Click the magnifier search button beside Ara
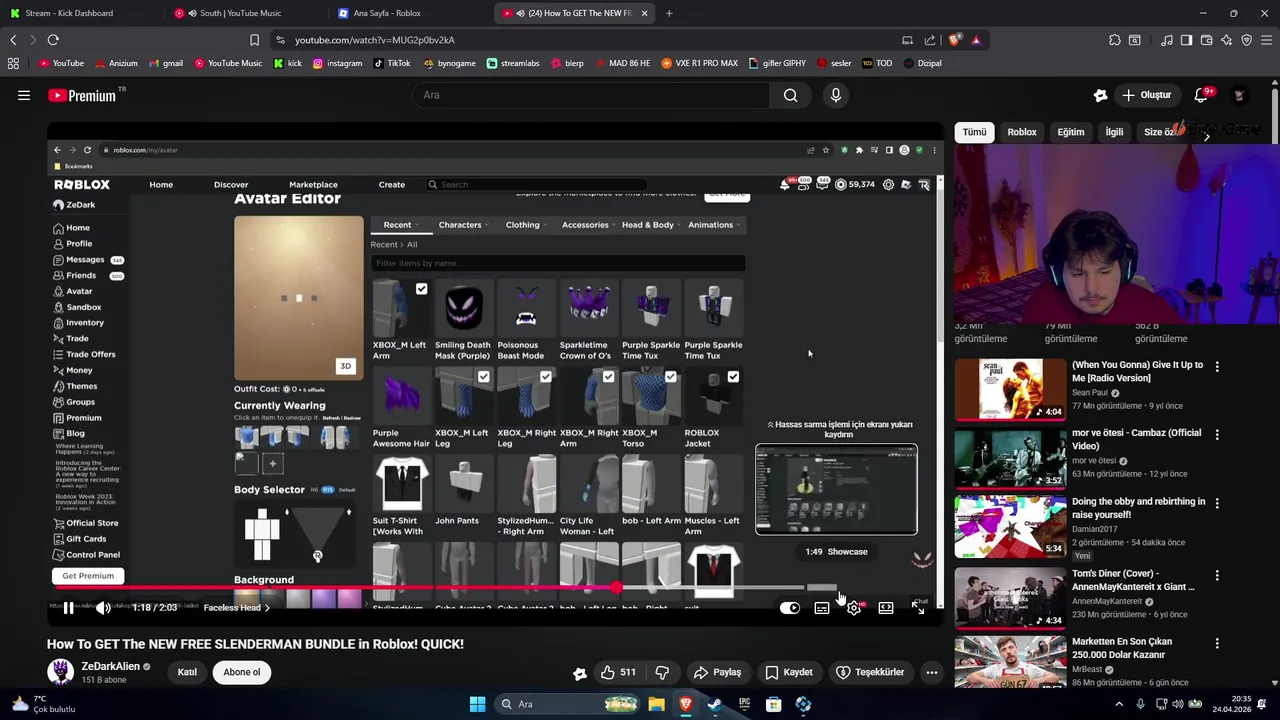The height and width of the screenshot is (720, 1280). 791,95
